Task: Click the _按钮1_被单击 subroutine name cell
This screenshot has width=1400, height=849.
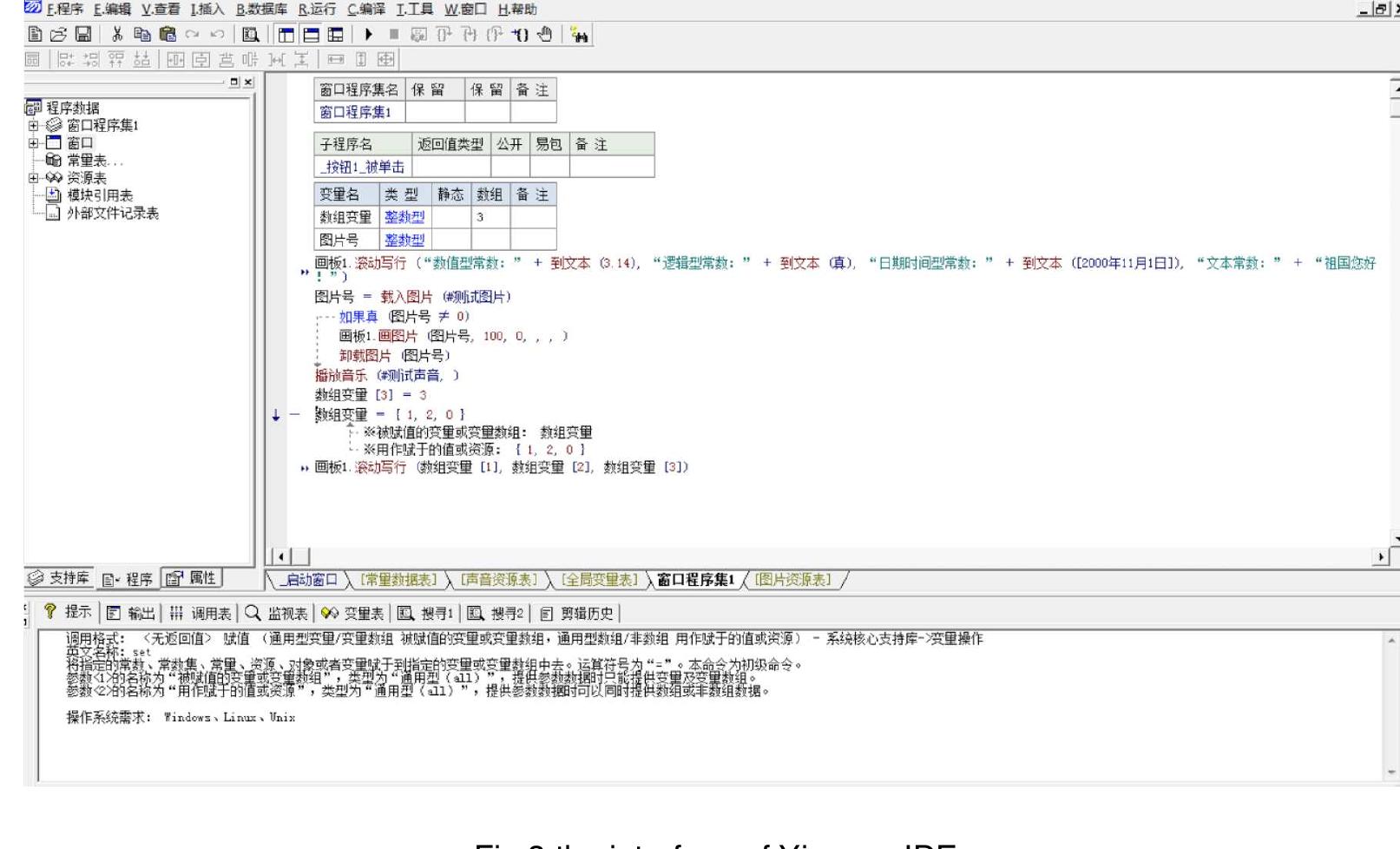Action: [x=362, y=167]
